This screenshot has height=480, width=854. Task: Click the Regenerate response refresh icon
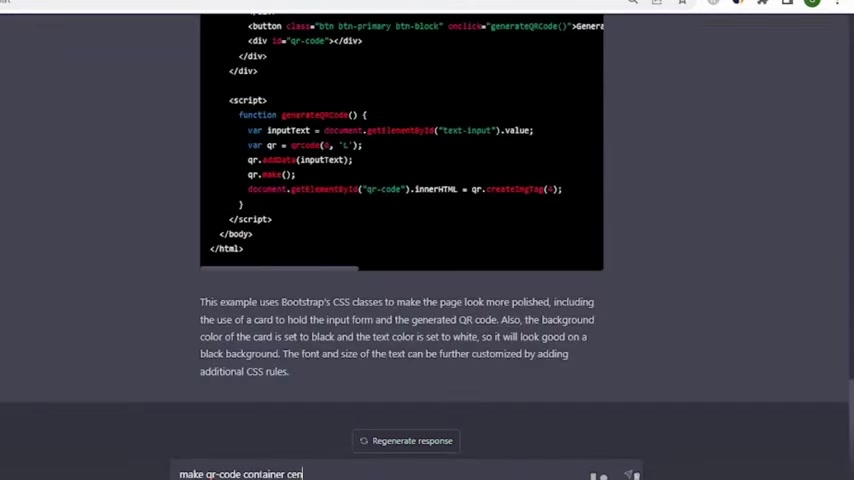364,441
